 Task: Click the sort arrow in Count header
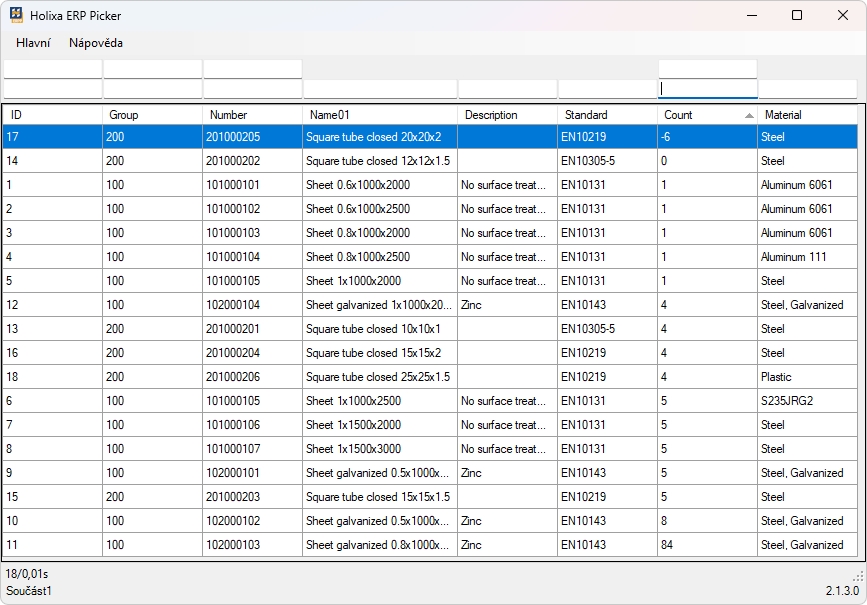(749, 115)
